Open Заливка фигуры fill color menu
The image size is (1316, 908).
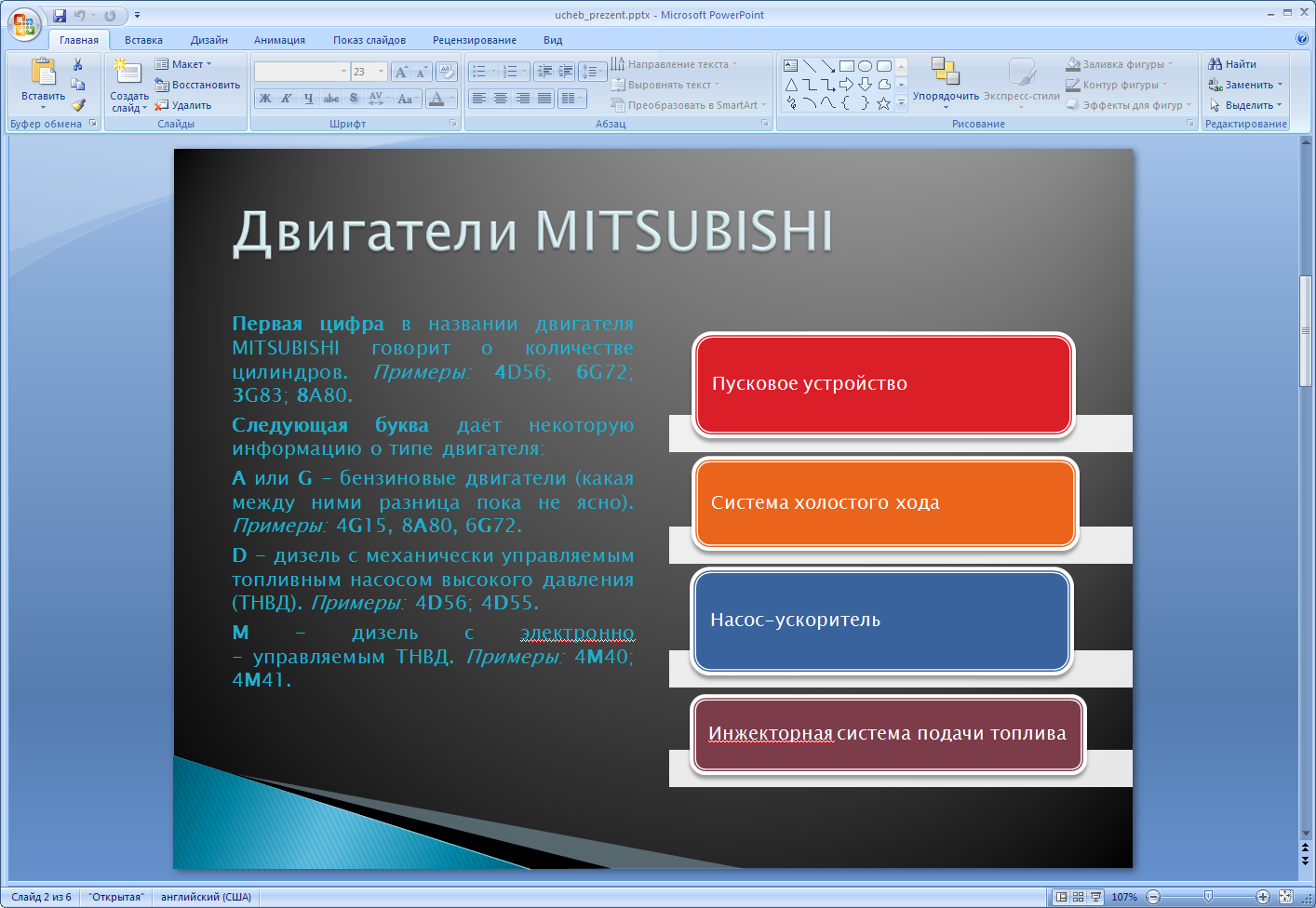click(1120, 64)
